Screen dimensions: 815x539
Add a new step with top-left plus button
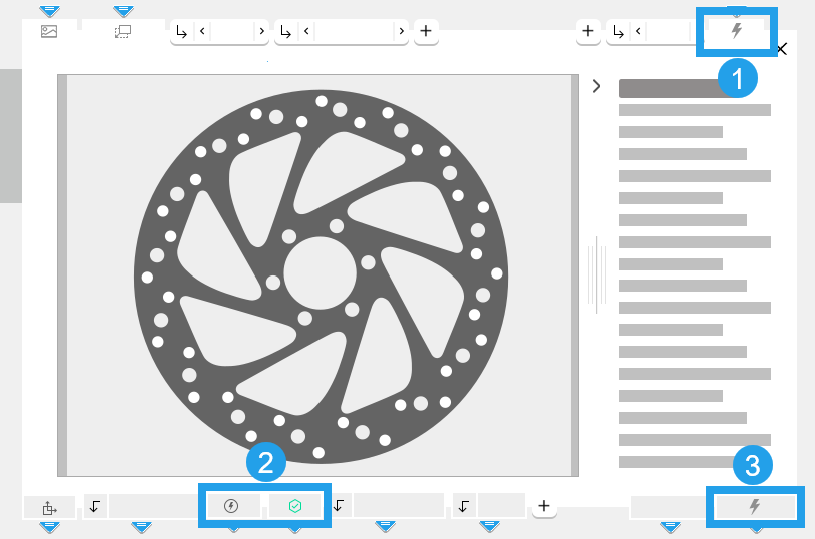point(426,31)
